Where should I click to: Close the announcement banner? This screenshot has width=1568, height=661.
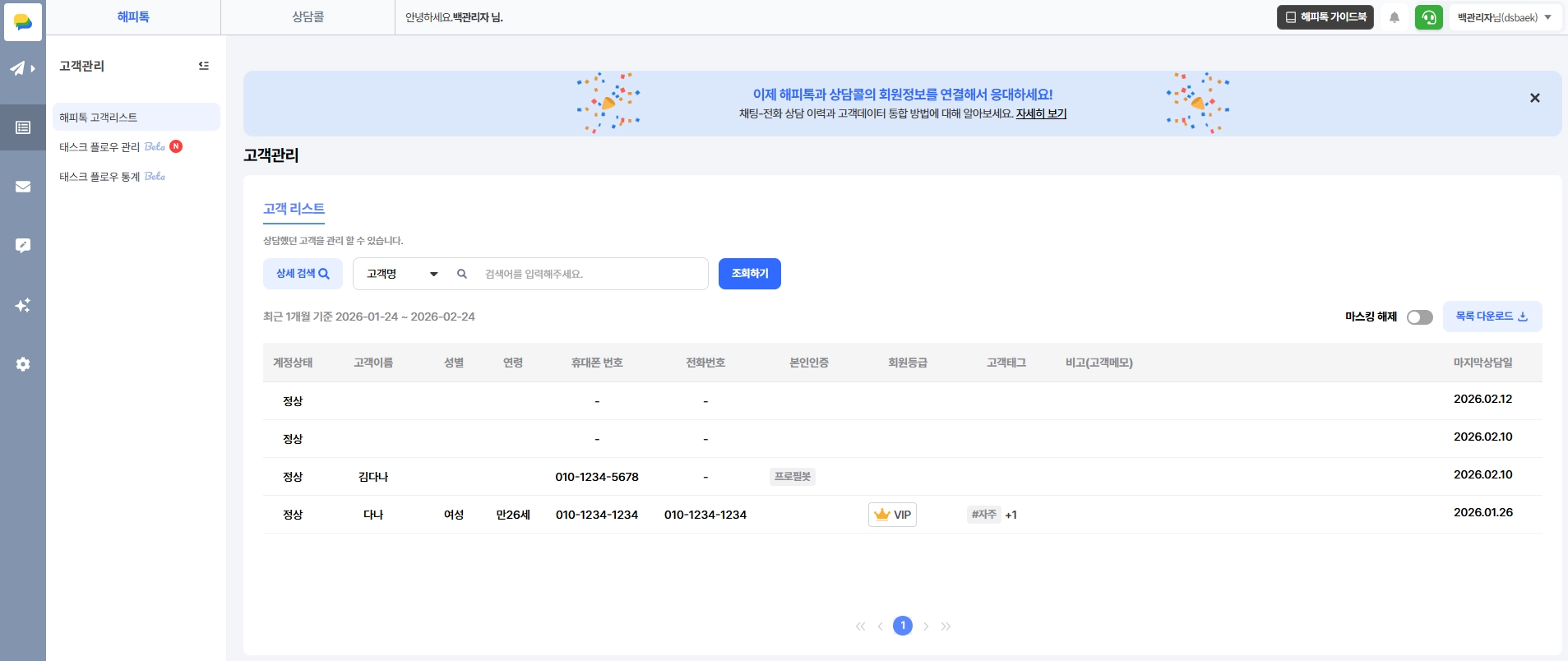(x=1534, y=98)
